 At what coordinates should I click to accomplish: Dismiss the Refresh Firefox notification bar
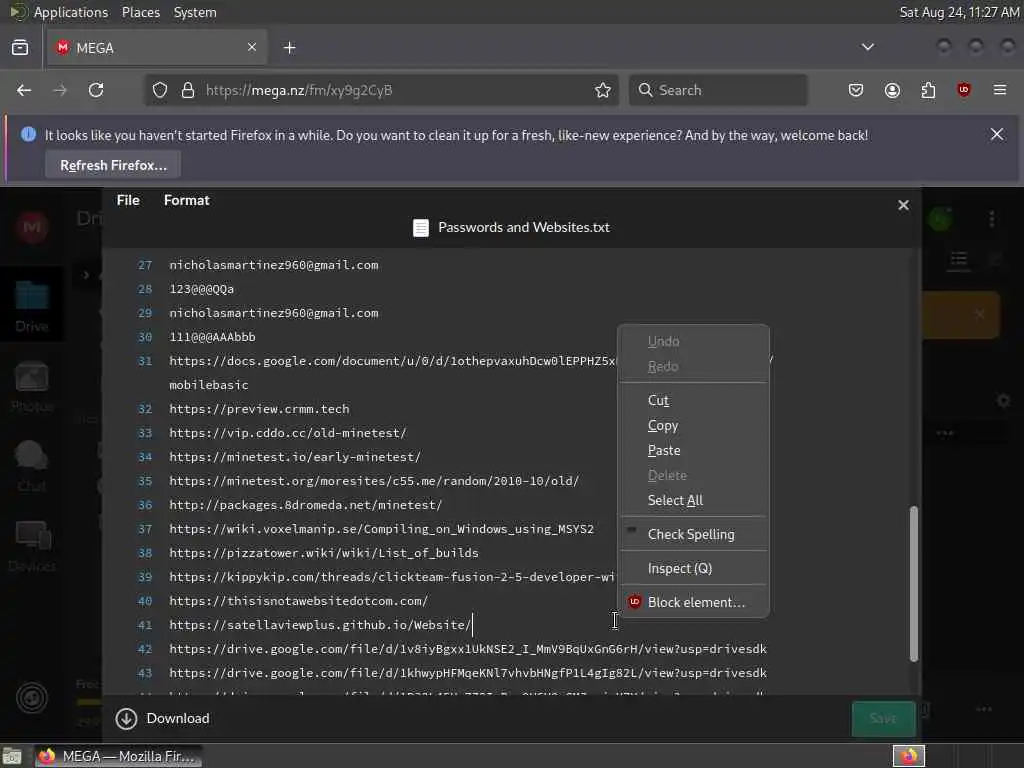pyautogui.click(x=997, y=135)
